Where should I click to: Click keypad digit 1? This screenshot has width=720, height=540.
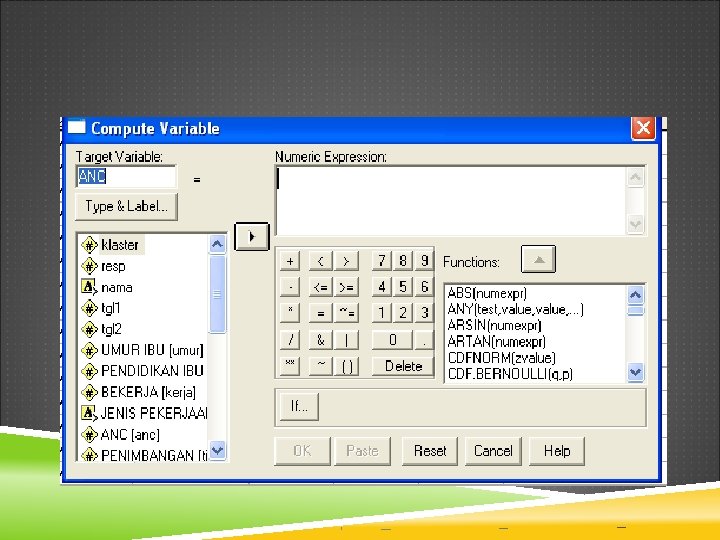382,313
